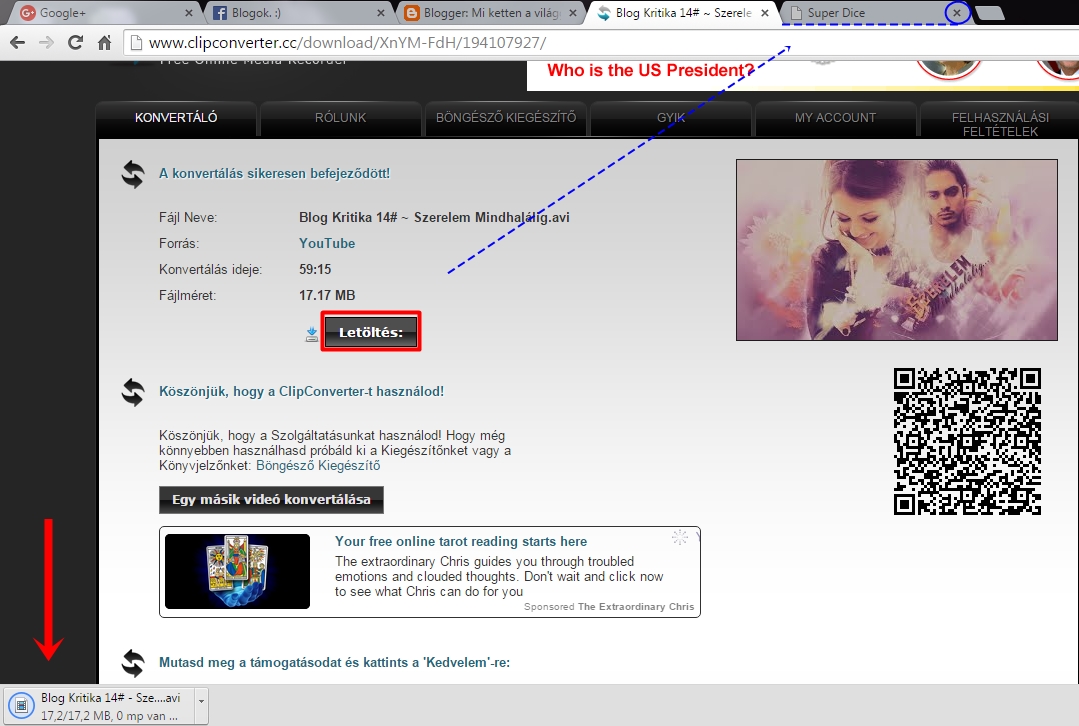Close the Google+ tab

click(189, 12)
